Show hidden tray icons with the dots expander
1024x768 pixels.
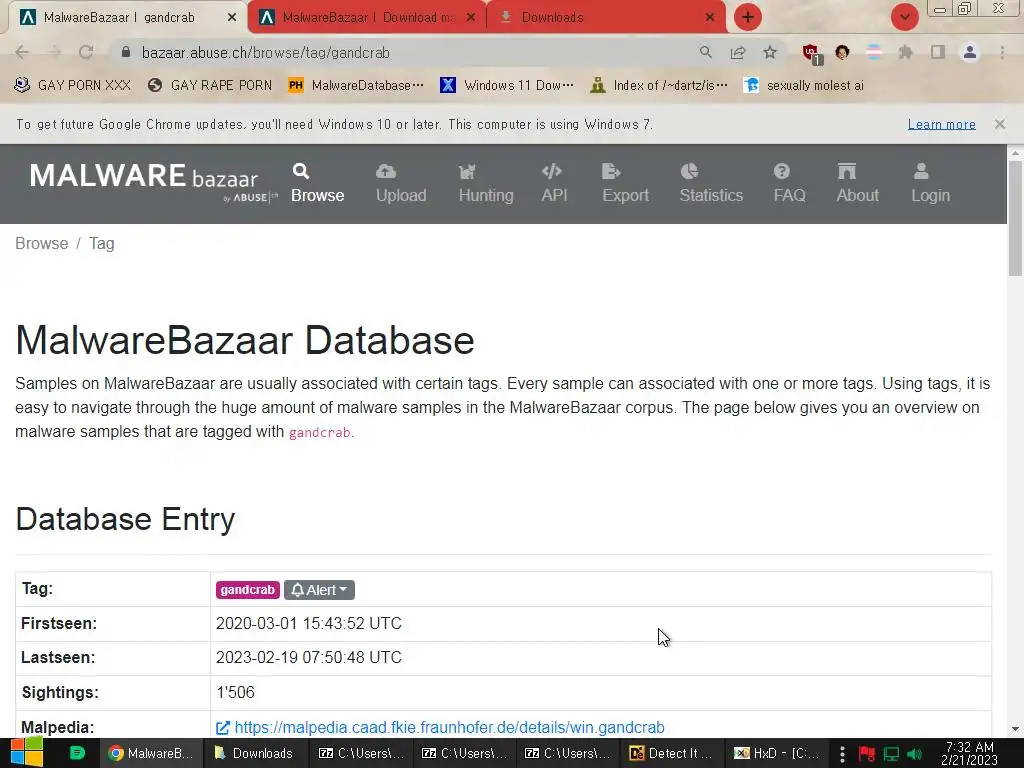[842, 754]
